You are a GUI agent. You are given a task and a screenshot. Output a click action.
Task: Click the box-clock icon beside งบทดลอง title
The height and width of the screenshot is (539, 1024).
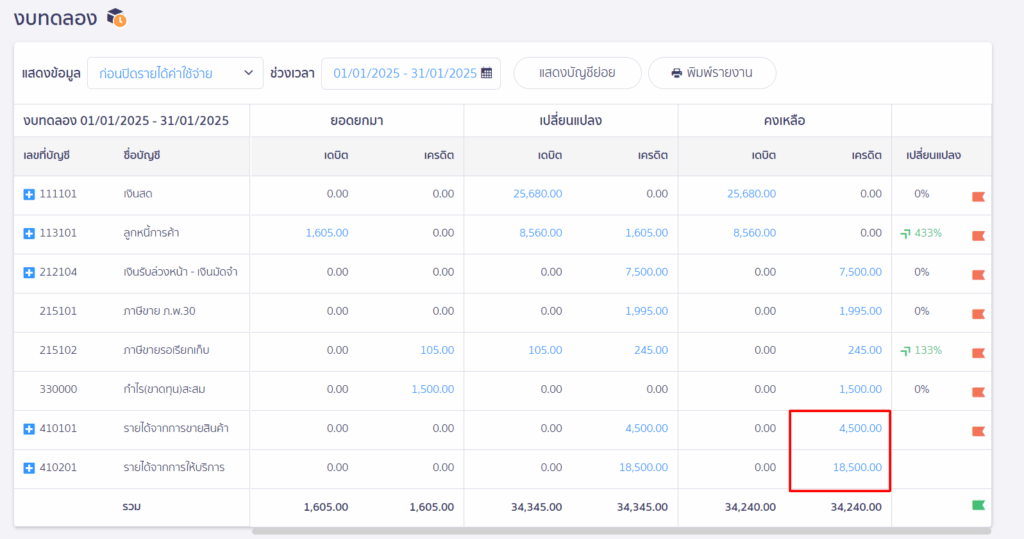(x=117, y=18)
